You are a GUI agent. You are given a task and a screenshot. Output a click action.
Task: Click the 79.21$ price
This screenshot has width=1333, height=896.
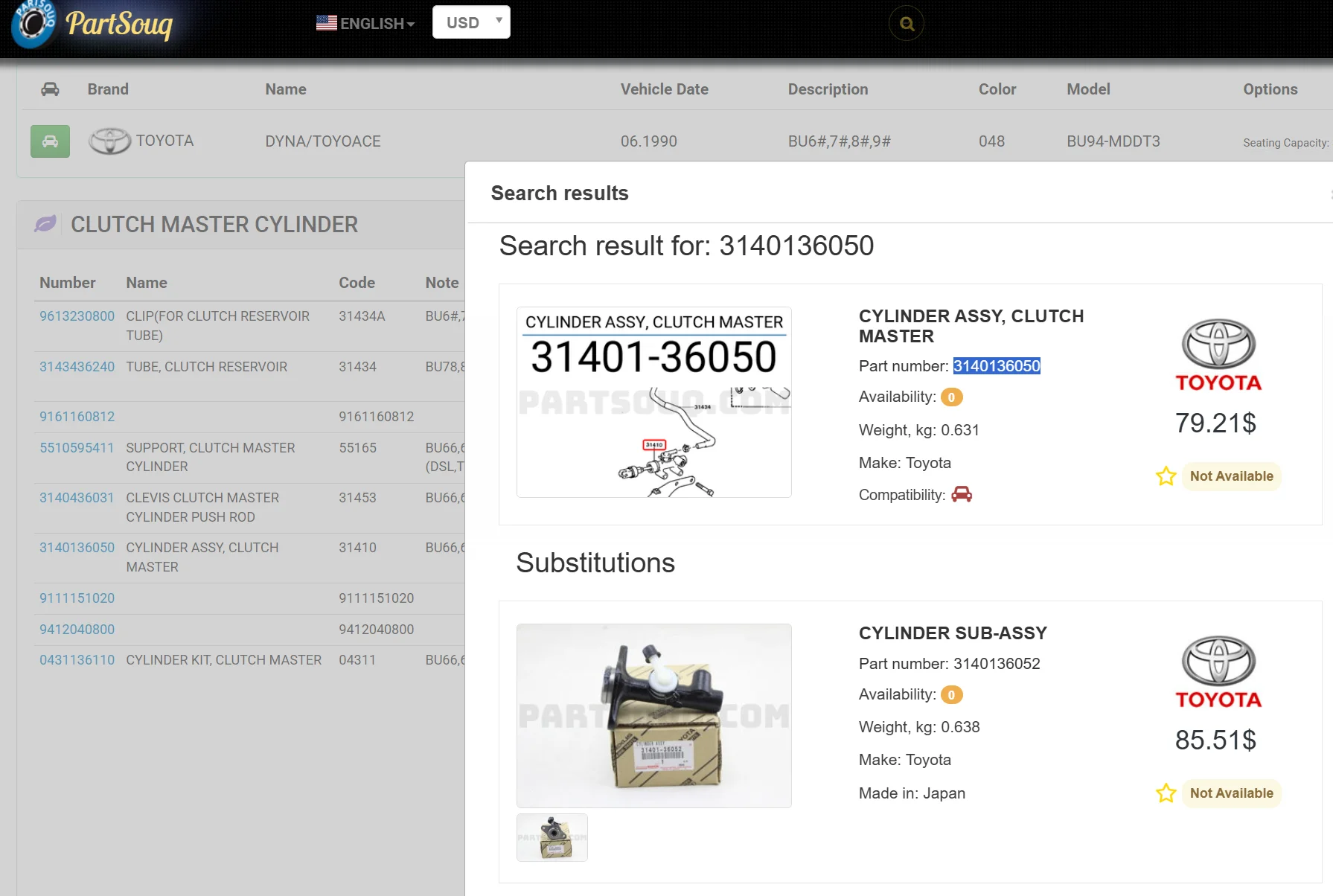tap(1215, 423)
